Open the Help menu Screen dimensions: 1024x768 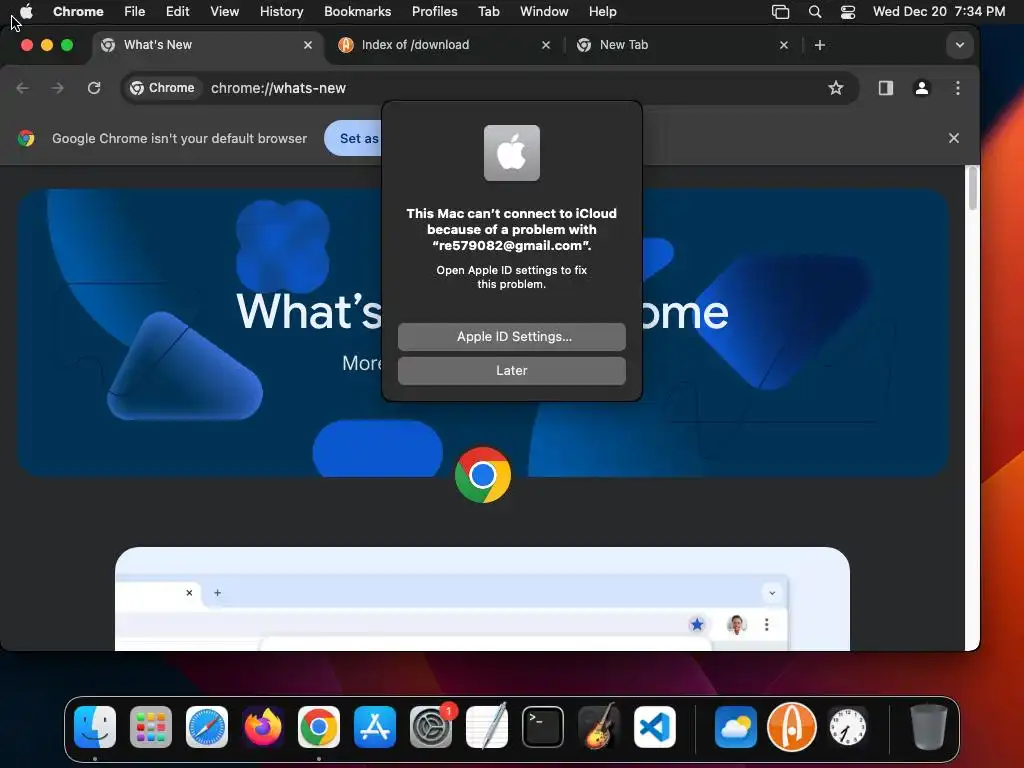click(x=602, y=12)
